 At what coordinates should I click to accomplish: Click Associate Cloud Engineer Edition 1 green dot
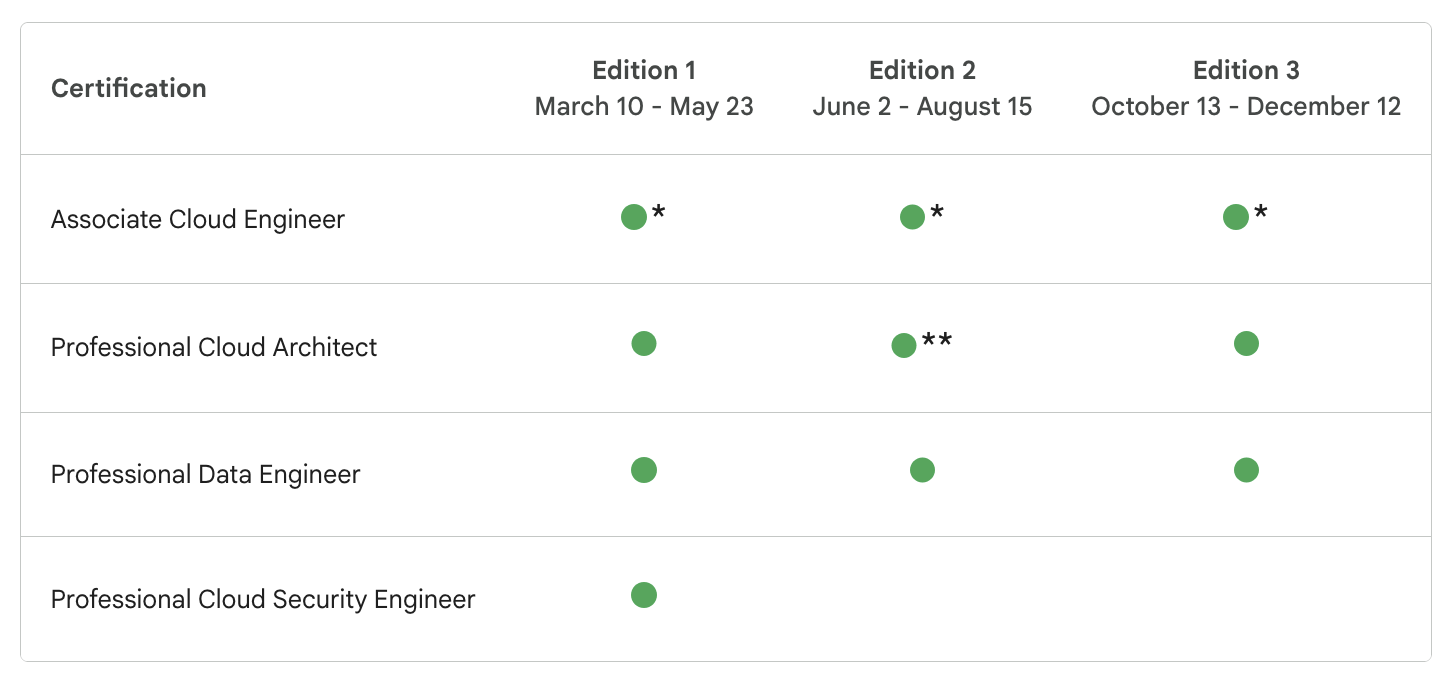tap(634, 217)
